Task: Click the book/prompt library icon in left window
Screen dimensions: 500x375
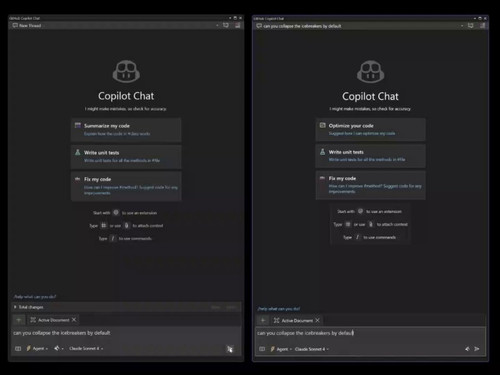Action: [18, 349]
